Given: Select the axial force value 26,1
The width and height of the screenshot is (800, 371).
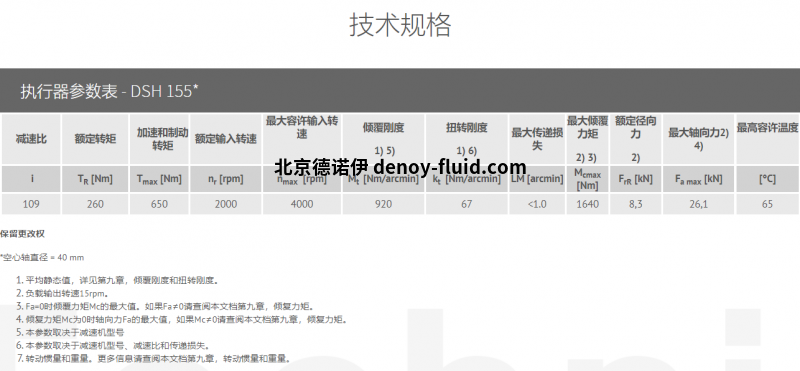Looking at the screenshot, I should pos(698,204).
